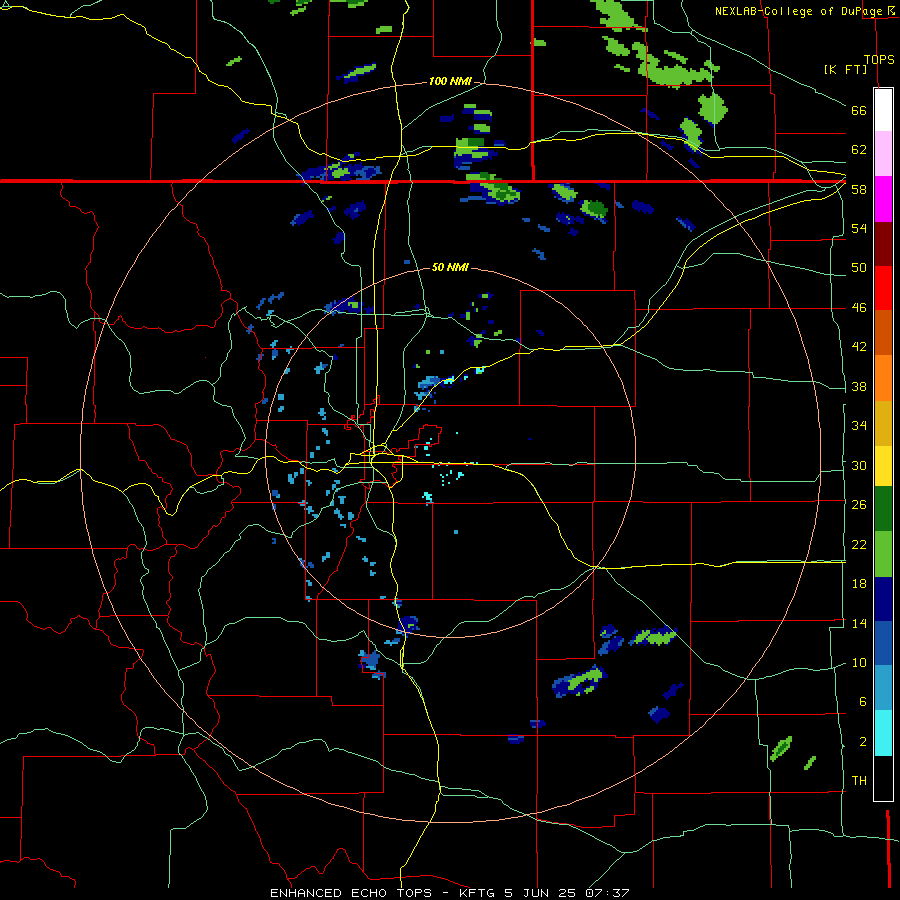
Task: Pick the bright red legend band
Action: (883, 288)
